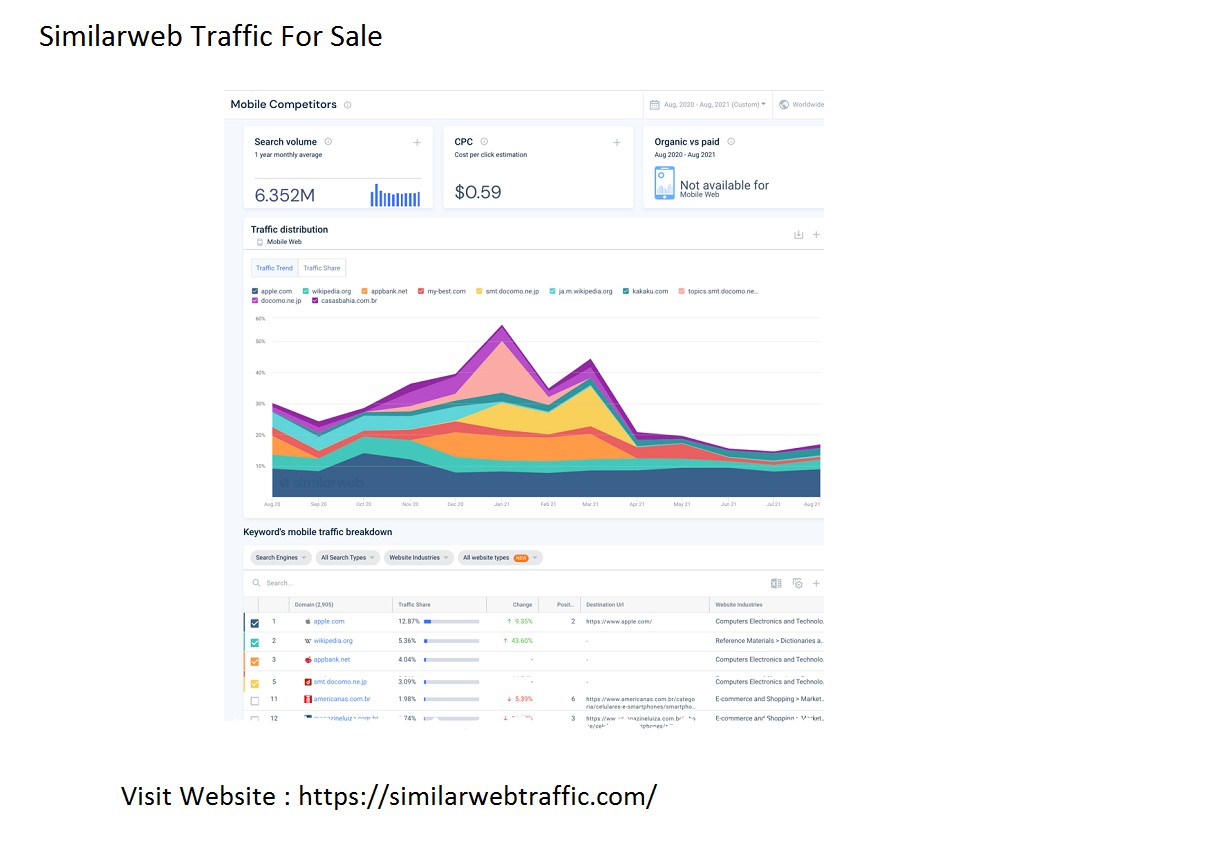Click plus icon on CPC card

617,143
